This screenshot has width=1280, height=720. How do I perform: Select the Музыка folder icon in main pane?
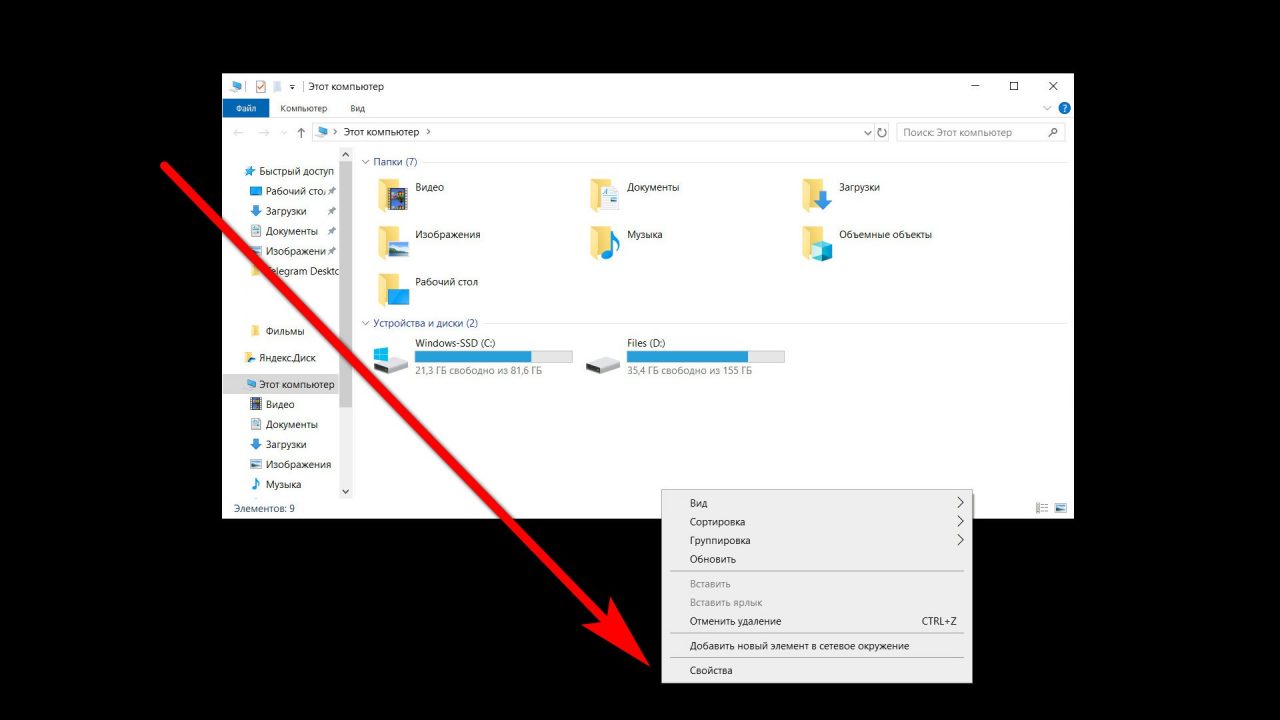pos(605,242)
